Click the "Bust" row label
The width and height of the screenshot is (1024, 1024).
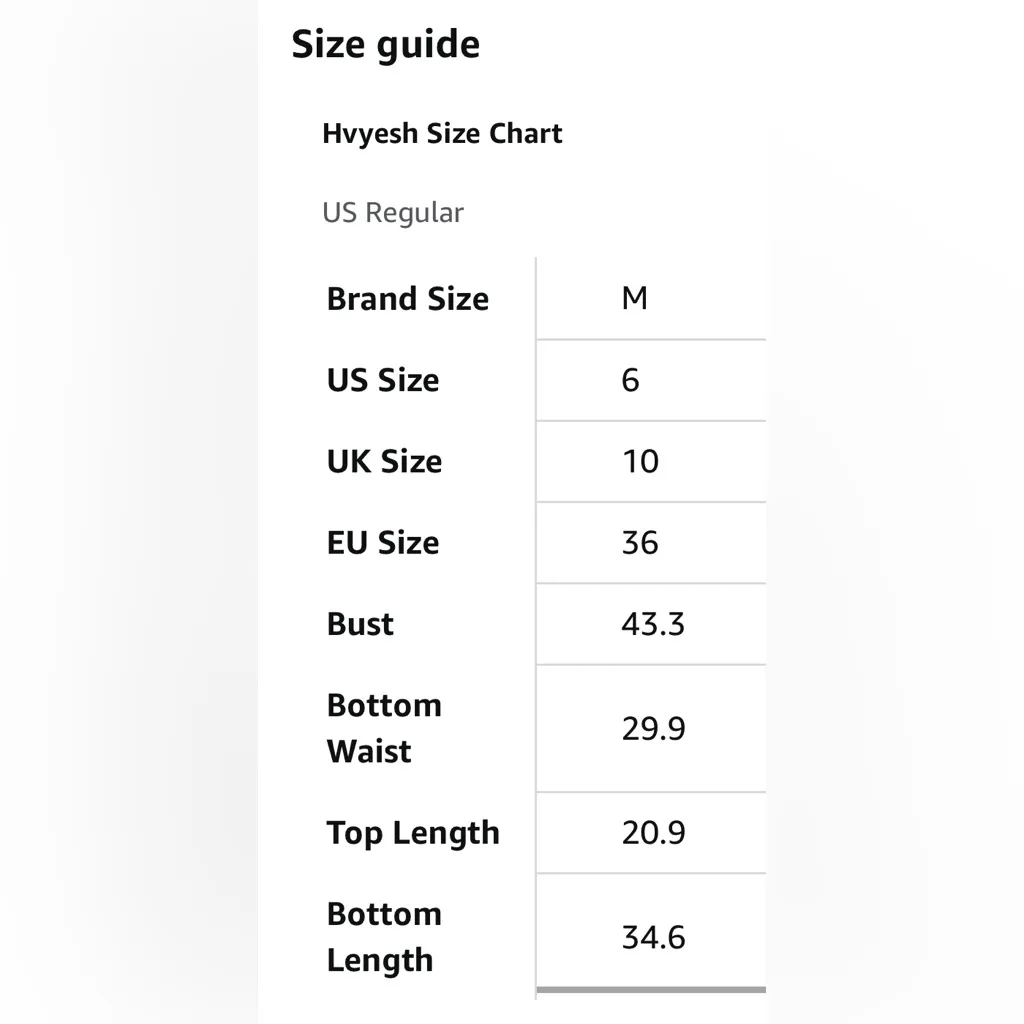pos(360,624)
